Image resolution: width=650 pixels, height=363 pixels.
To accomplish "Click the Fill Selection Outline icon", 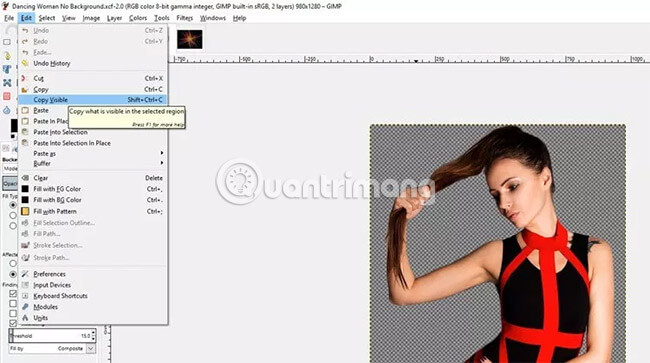I will [25, 223].
